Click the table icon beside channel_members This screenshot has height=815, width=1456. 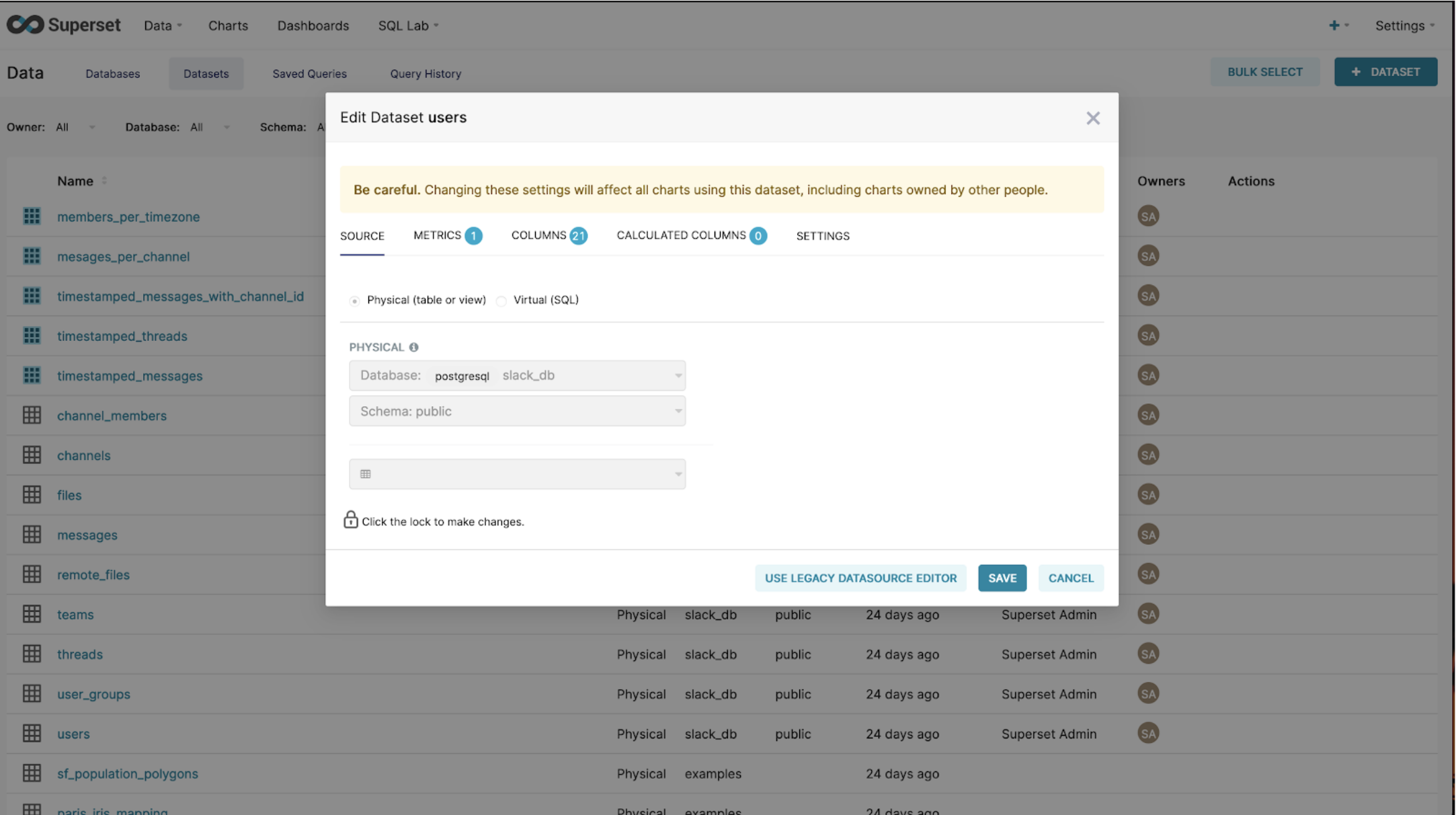(x=32, y=415)
